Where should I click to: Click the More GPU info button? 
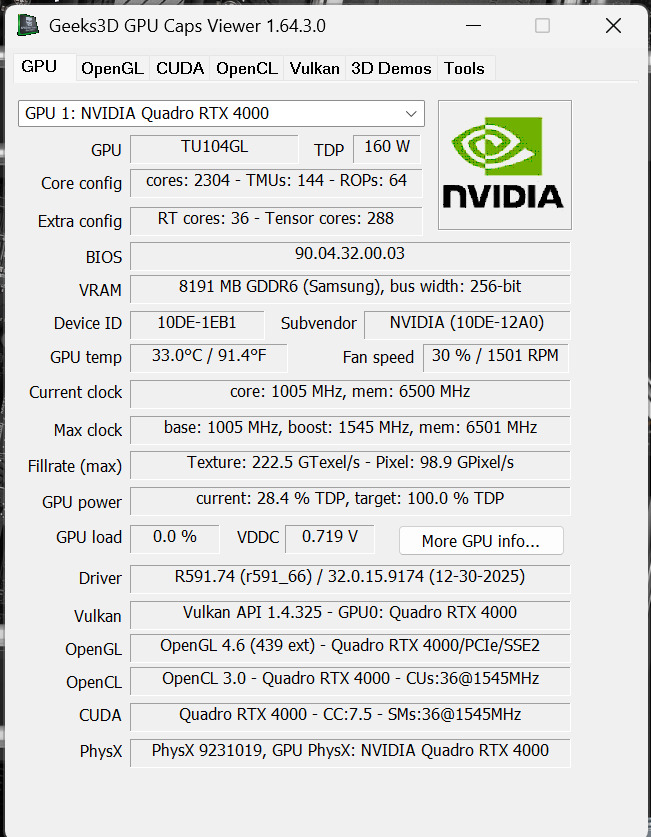click(480, 541)
